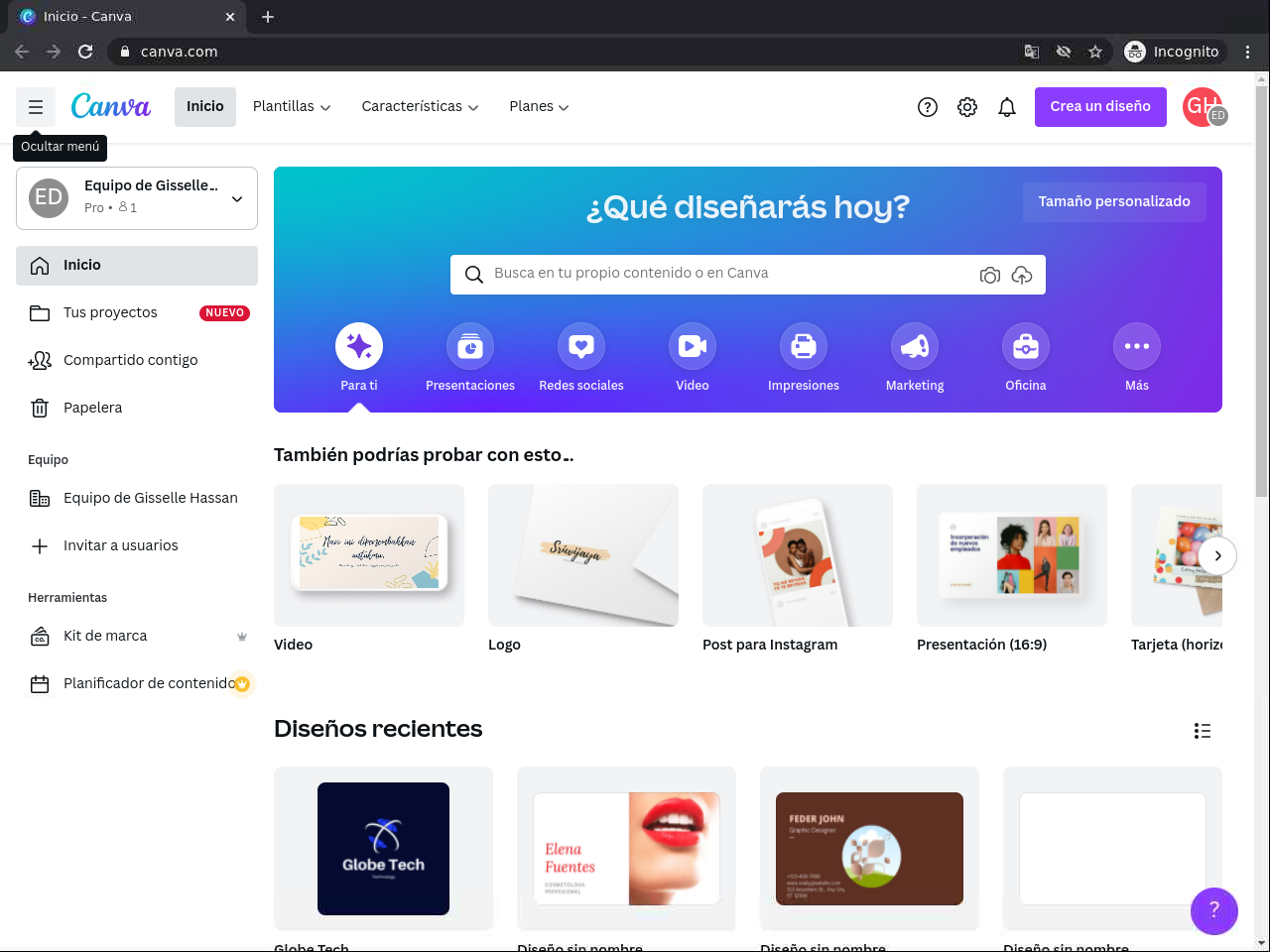Open Tus proyectos in the sidebar
Image resolution: width=1270 pixels, height=952 pixels.
(x=137, y=313)
